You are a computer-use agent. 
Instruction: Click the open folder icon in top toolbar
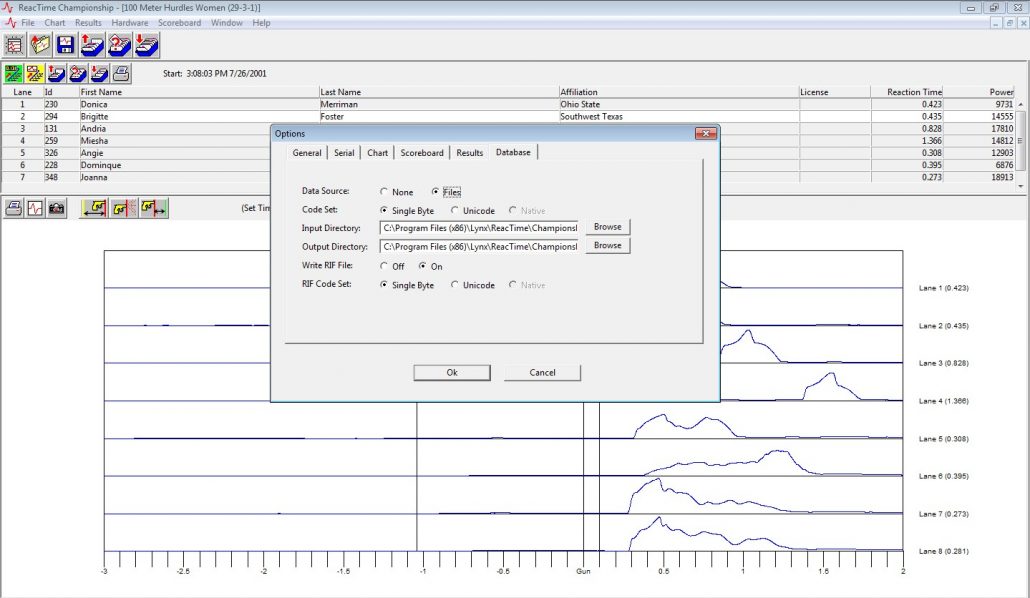pos(41,45)
